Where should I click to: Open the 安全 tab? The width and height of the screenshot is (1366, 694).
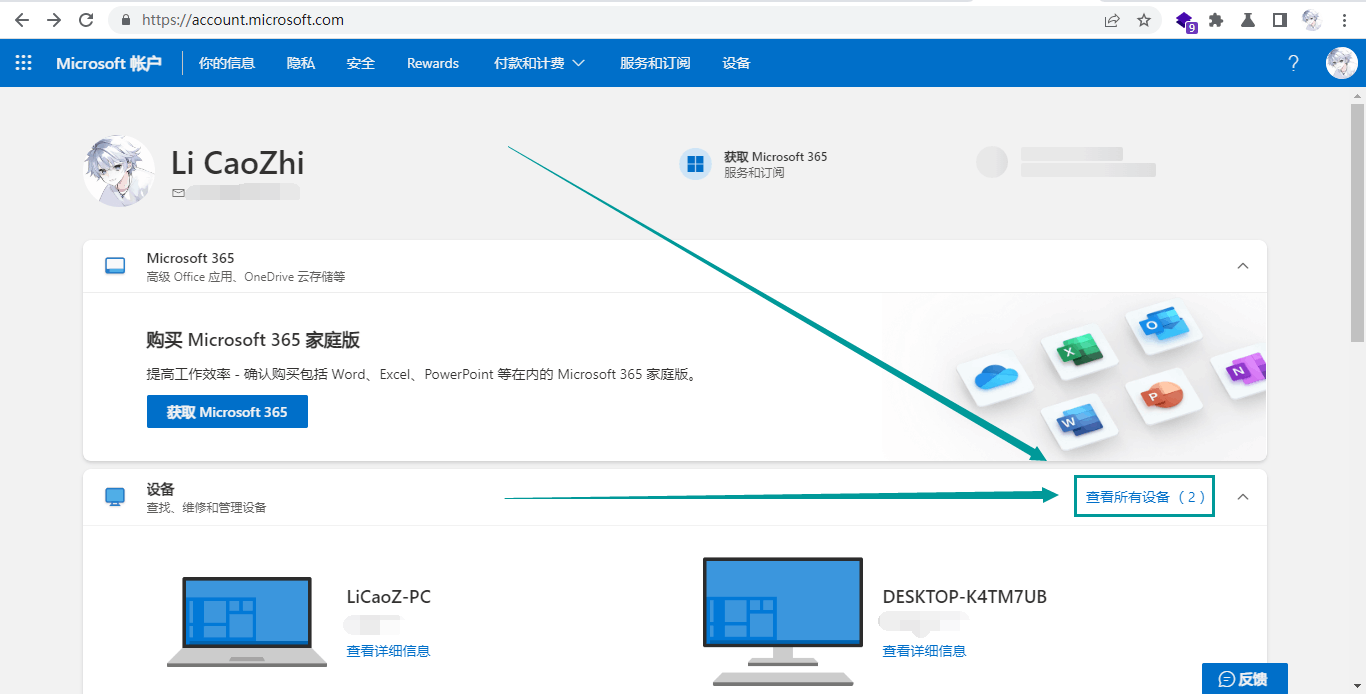pos(361,63)
